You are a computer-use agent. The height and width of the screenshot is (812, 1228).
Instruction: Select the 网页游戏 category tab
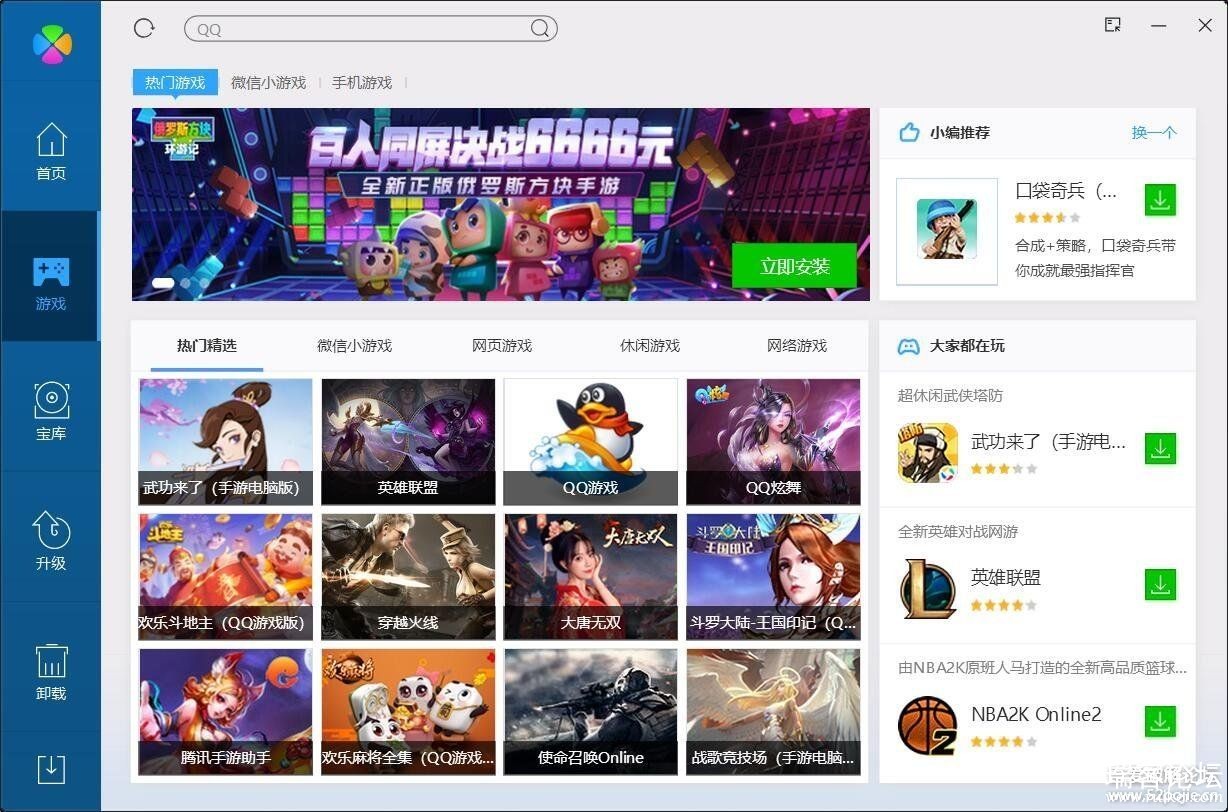(502, 346)
